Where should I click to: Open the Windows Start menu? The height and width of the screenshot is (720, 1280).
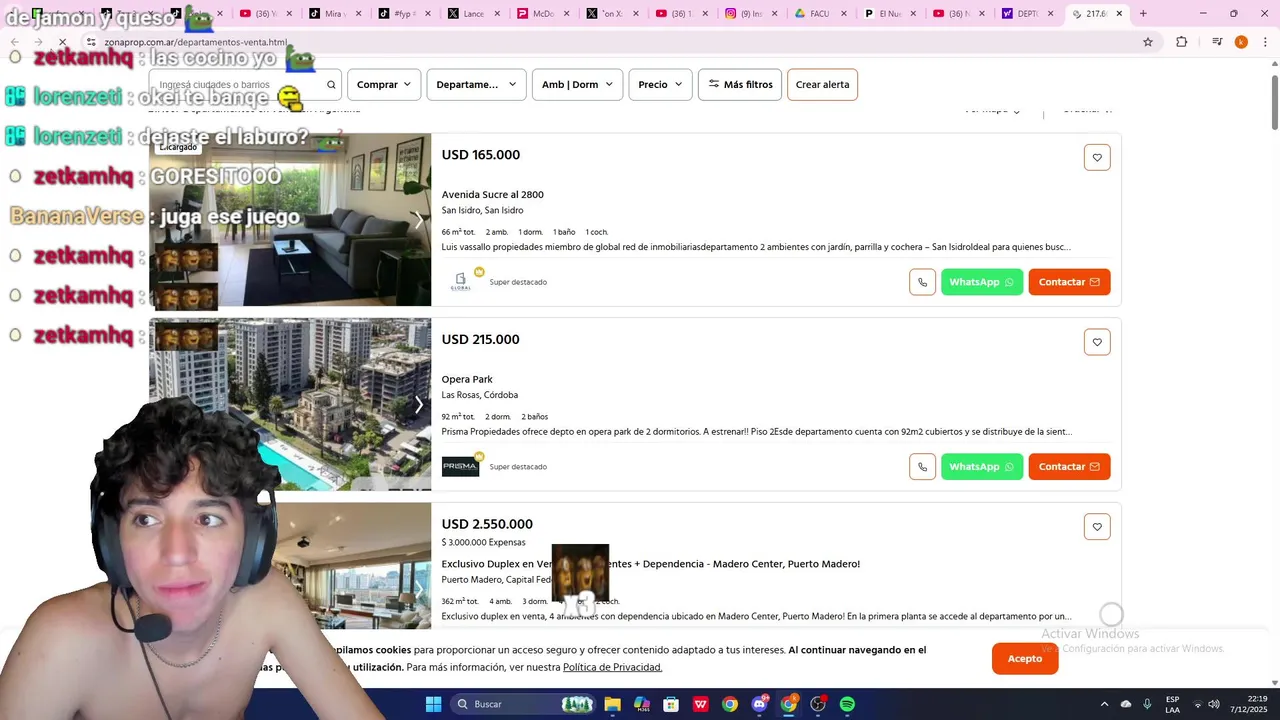[433, 704]
